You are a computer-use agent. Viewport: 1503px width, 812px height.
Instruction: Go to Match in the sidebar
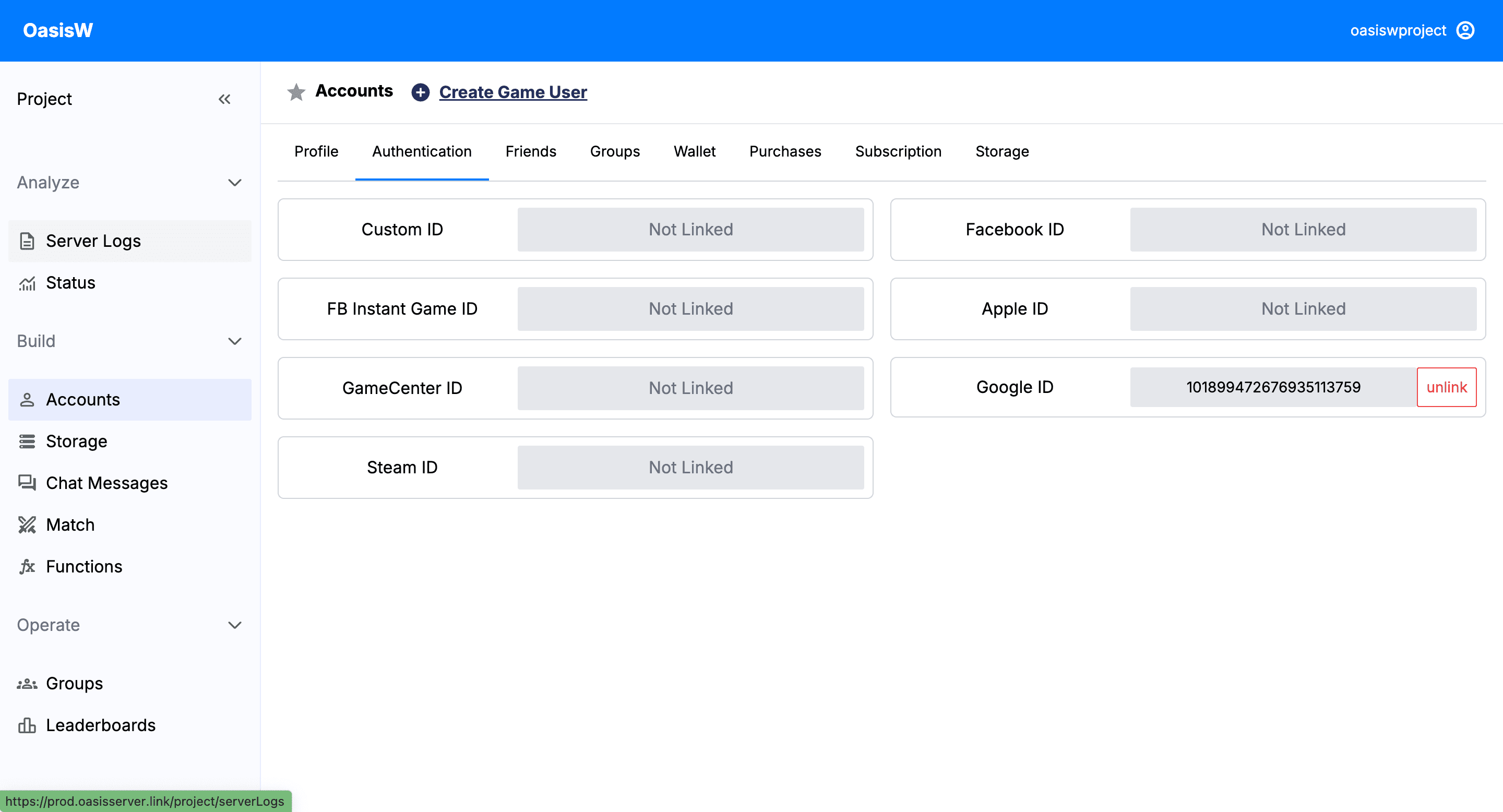point(129,525)
